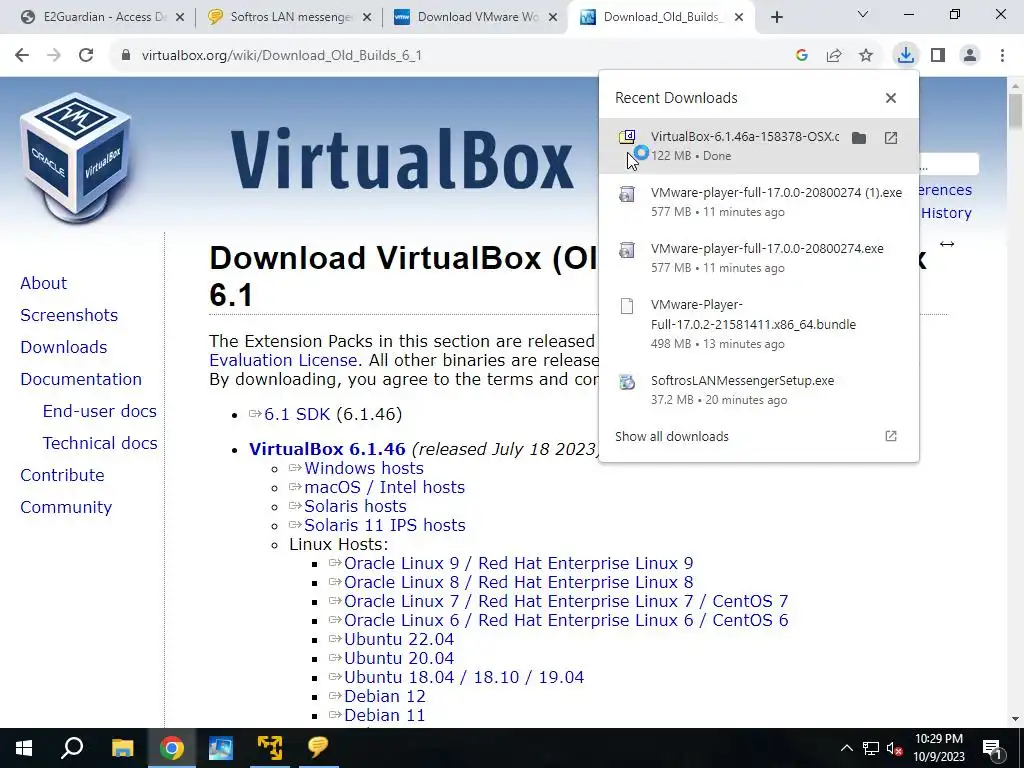Click the Ubuntu 22.04 link
The height and width of the screenshot is (768, 1024).
[399, 639]
